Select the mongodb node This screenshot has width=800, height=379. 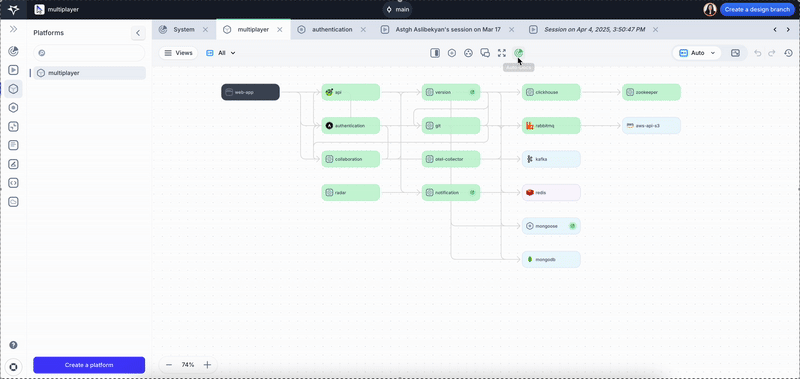pyautogui.click(x=551, y=260)
